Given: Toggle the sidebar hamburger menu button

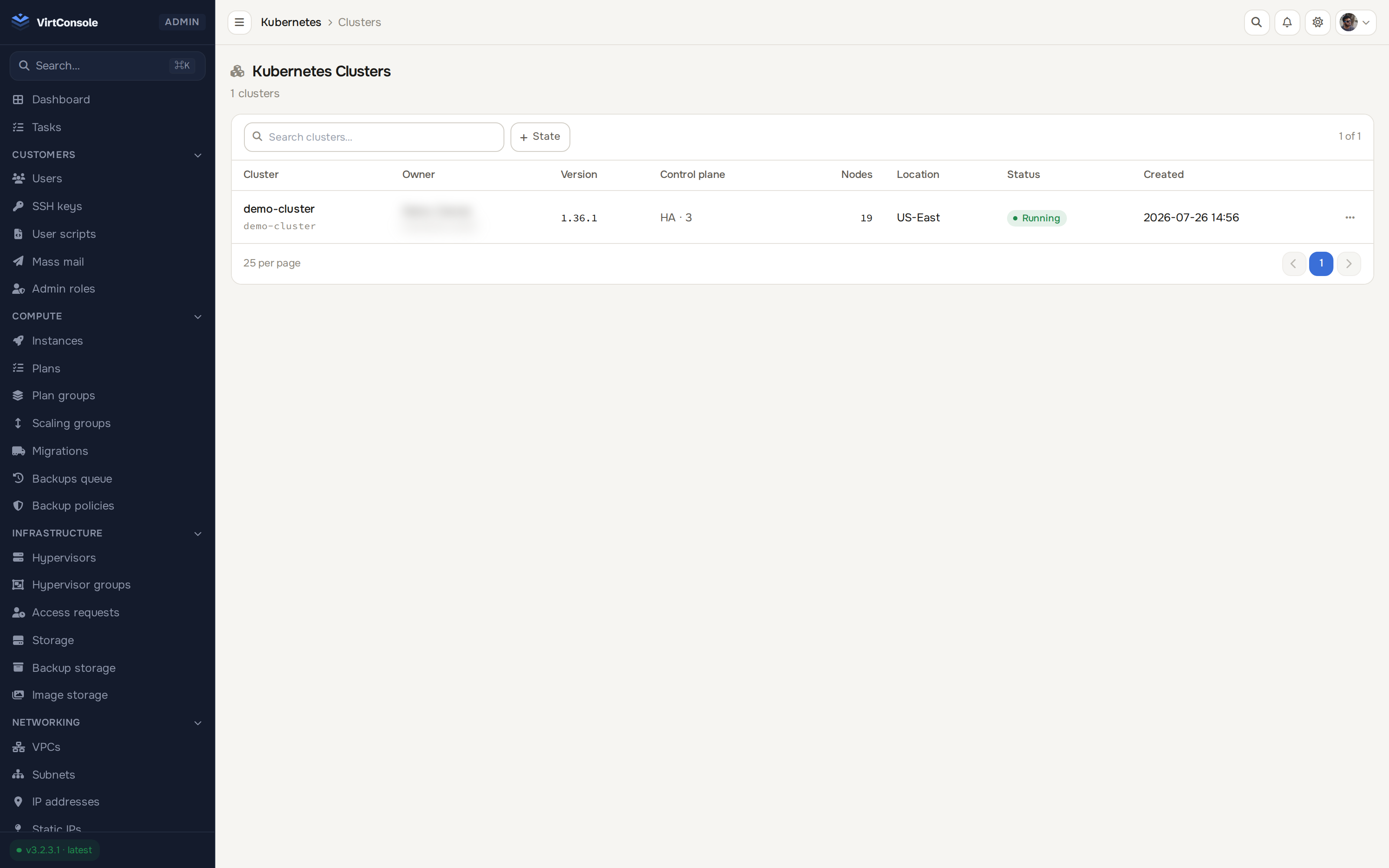Looking at the screenshot, I should (x=239, y=23).
